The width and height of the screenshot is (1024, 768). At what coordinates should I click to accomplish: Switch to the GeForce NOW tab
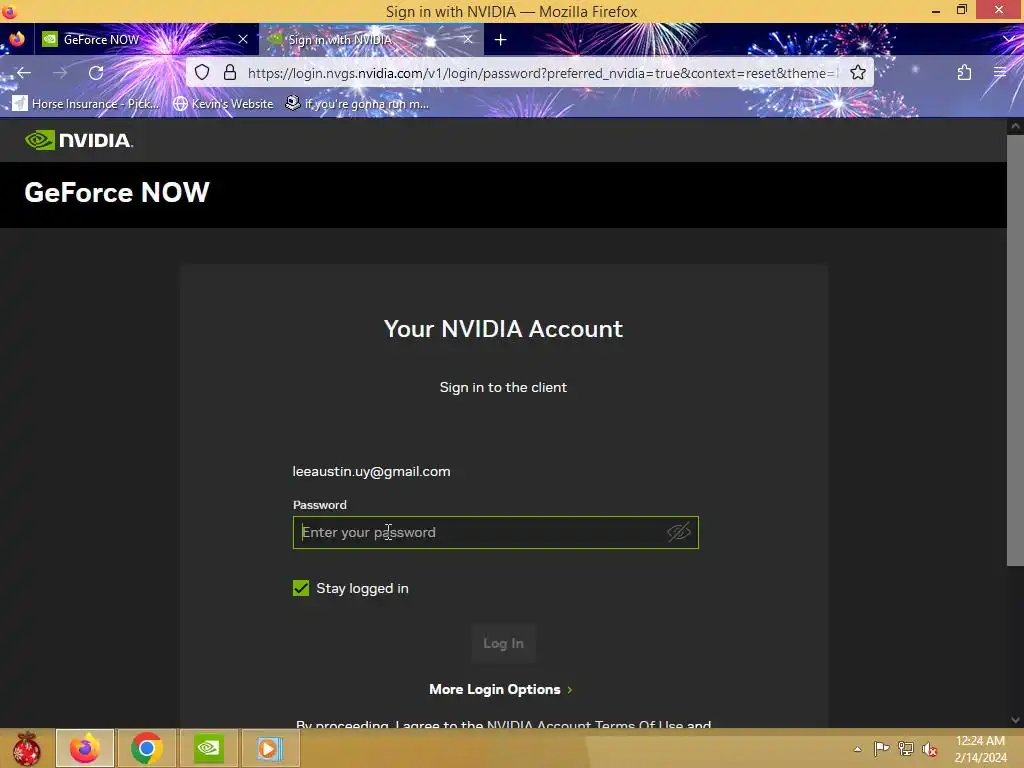pos(146,39)
